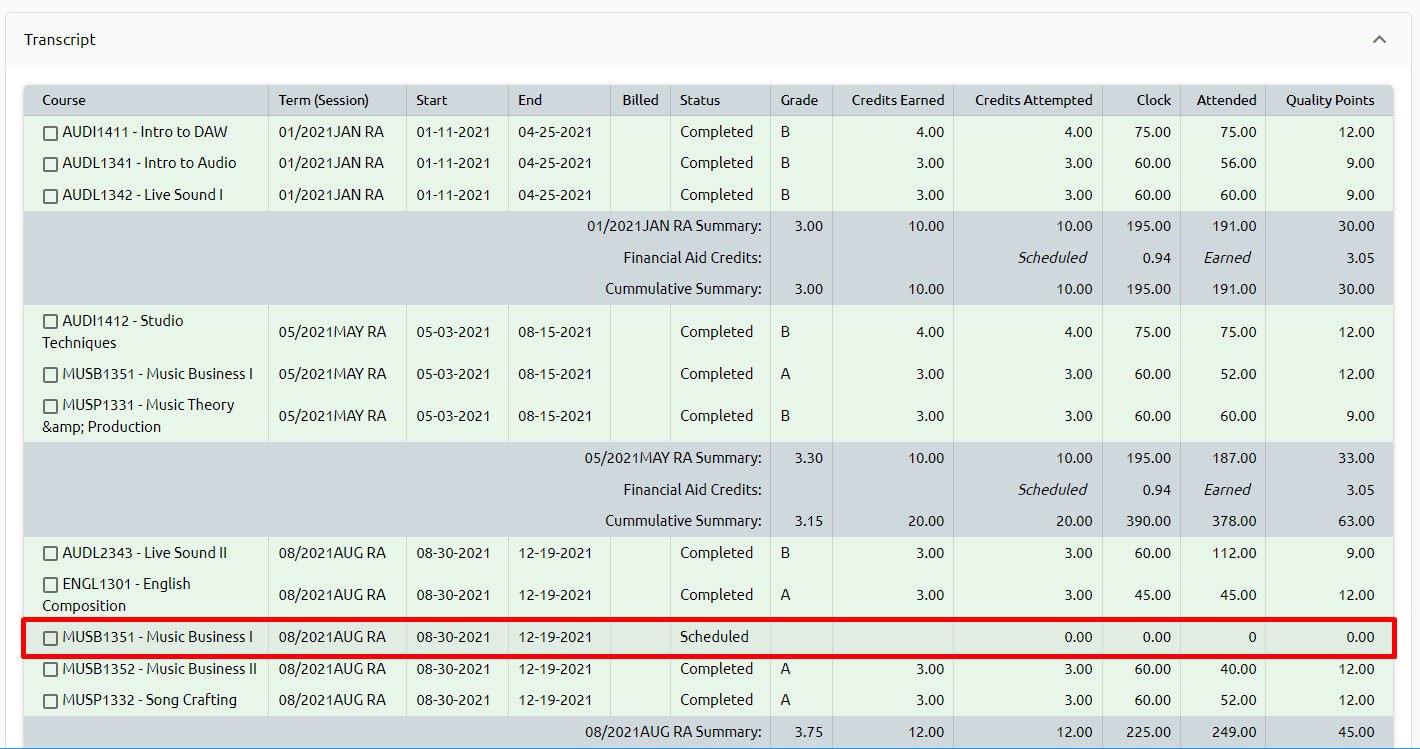Click the Credits Earned column header

(897, 100)
